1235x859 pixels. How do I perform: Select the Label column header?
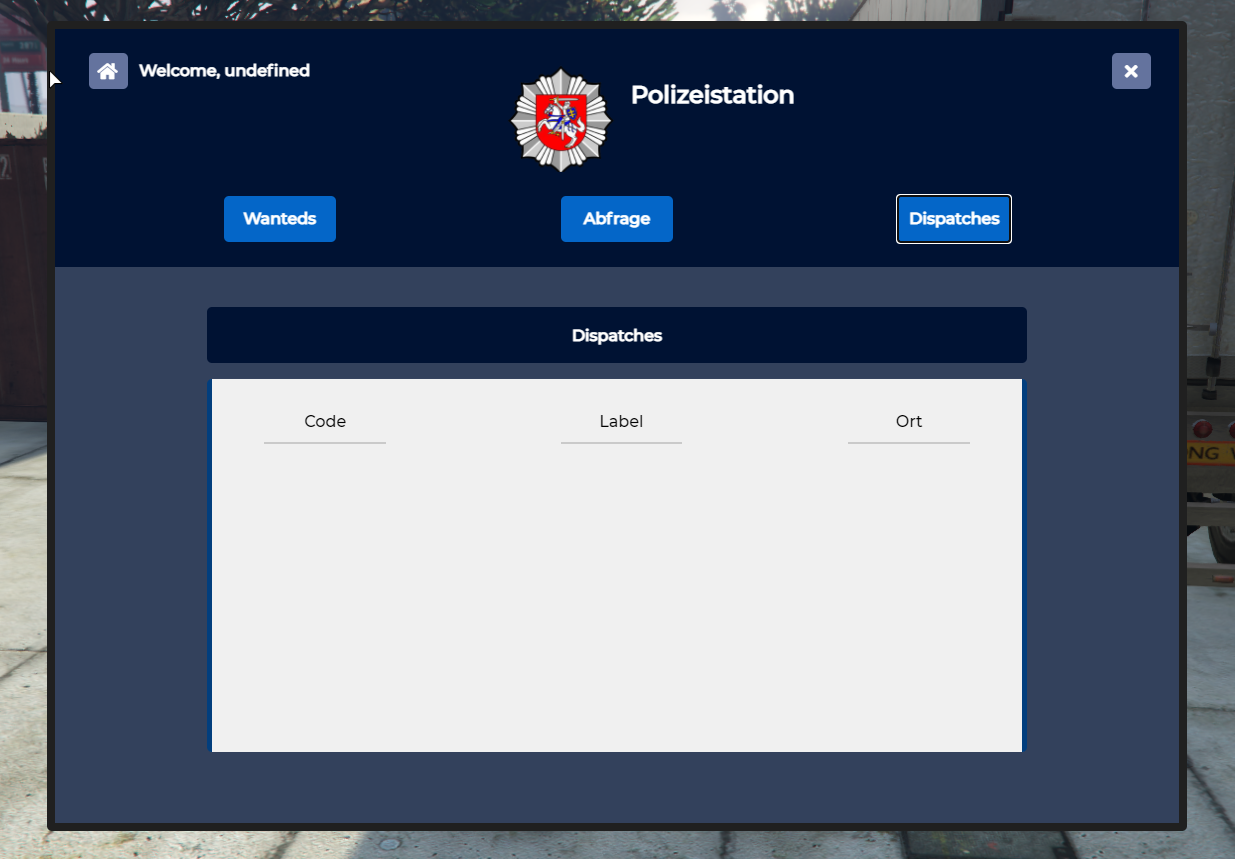(x=621, y=421)
